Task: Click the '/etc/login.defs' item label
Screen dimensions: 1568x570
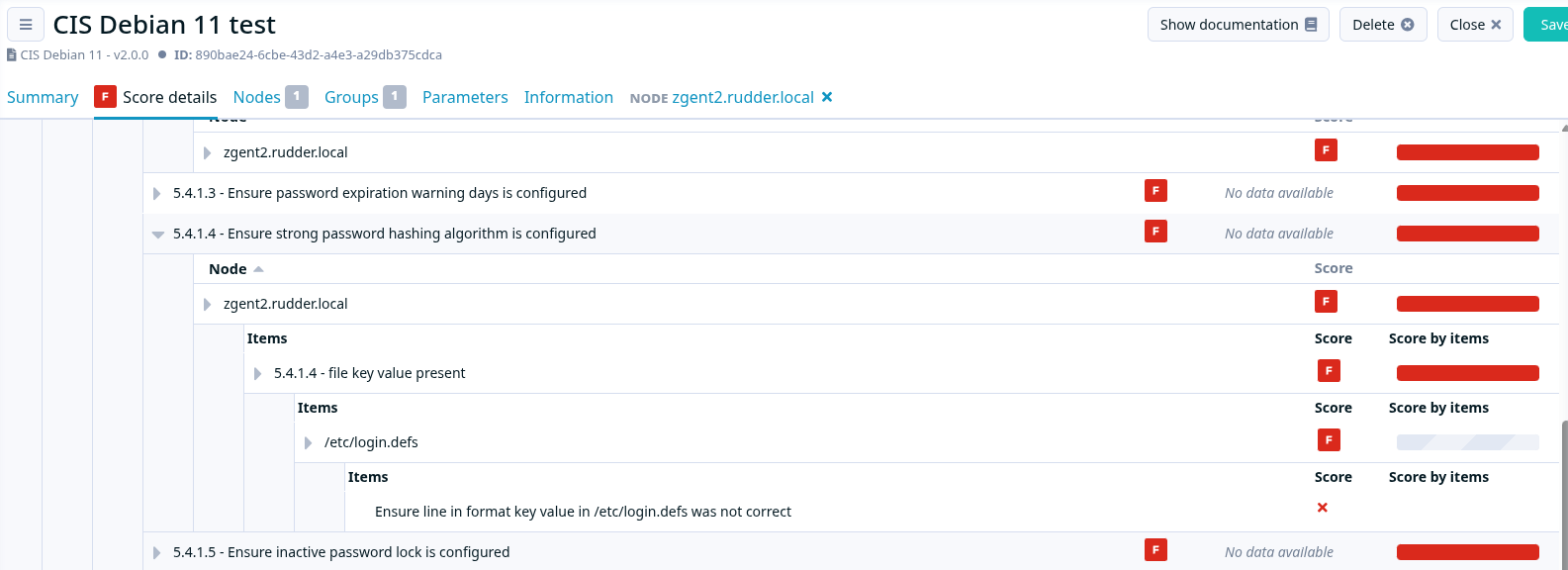Action: [371, 442]
